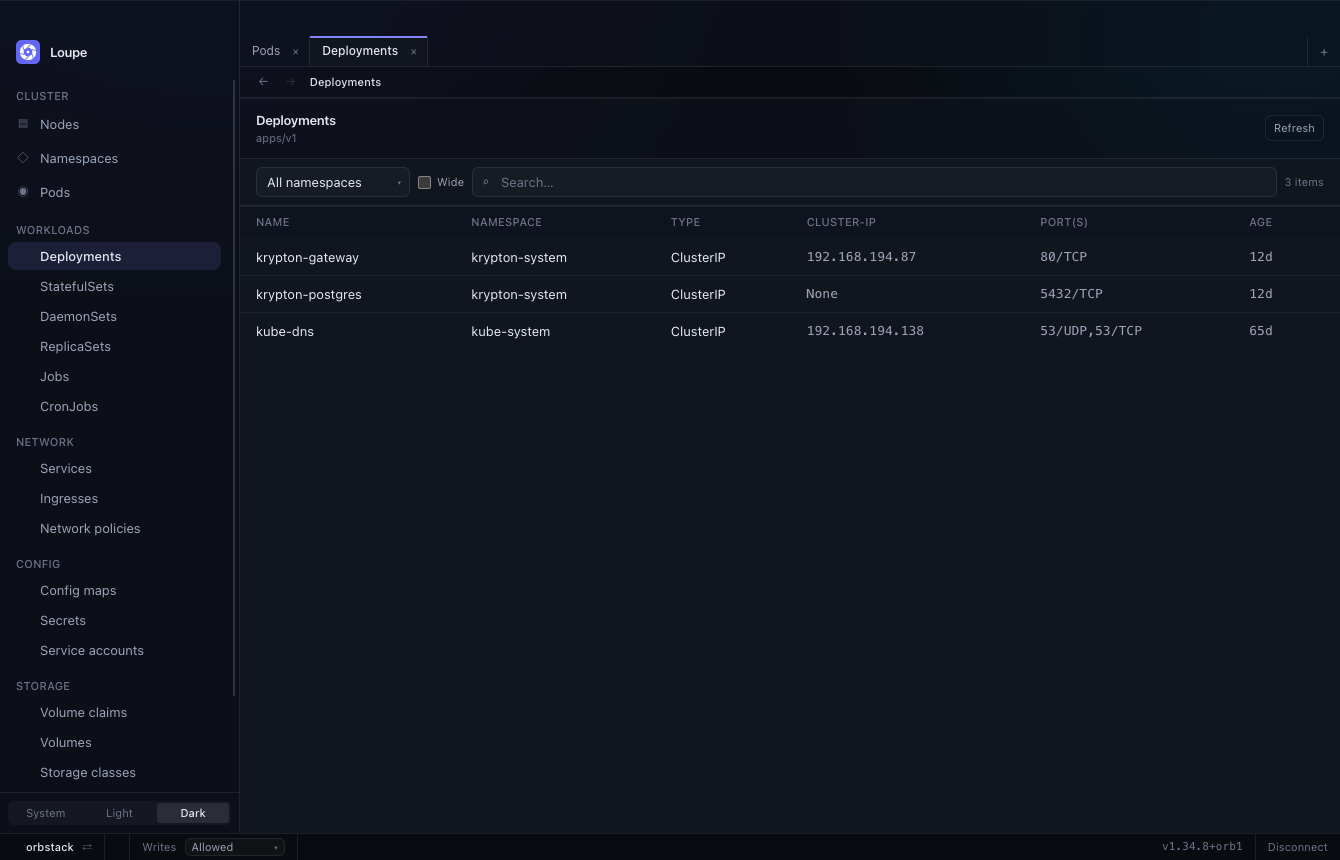The width and height of the screenshot is (1340, 860).
Task: Click the search magnifier icon
Action: [x=486, y=182]
